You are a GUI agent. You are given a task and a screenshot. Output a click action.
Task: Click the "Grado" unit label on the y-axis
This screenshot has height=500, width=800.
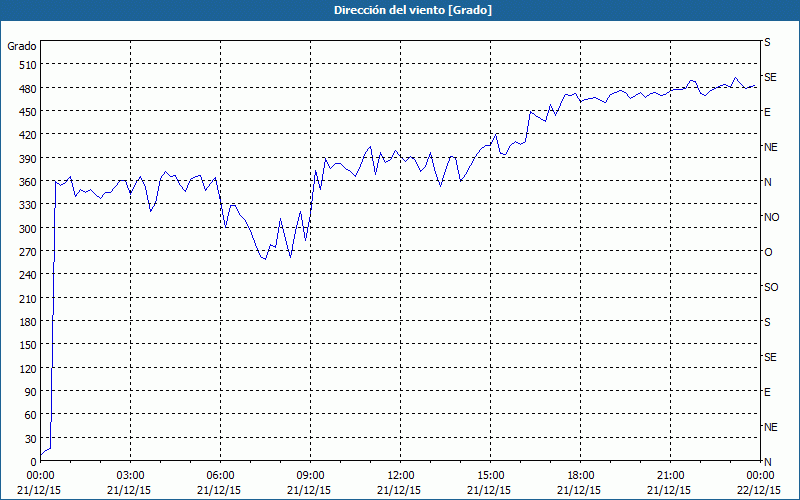tap(22, 46)
